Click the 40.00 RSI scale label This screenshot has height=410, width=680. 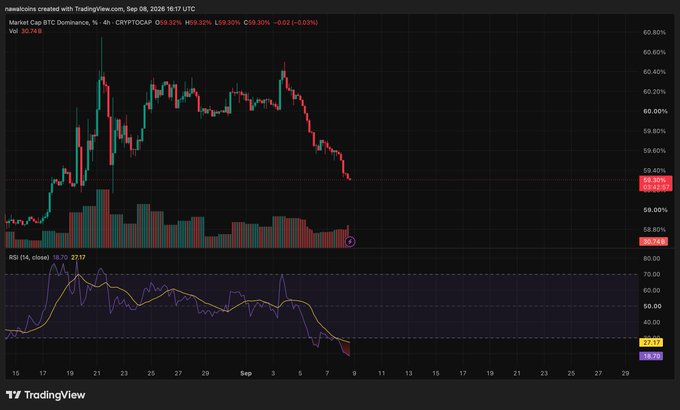(652, 322)
